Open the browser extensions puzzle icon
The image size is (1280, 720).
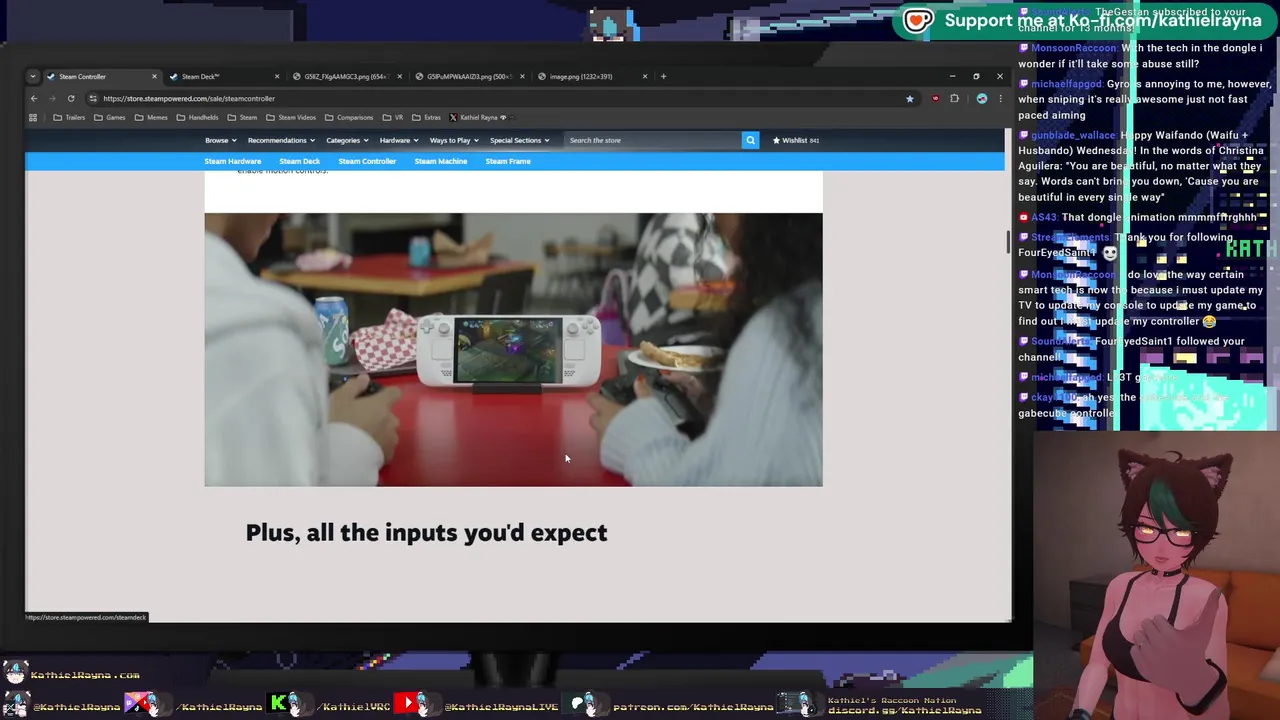pos(954,98)
